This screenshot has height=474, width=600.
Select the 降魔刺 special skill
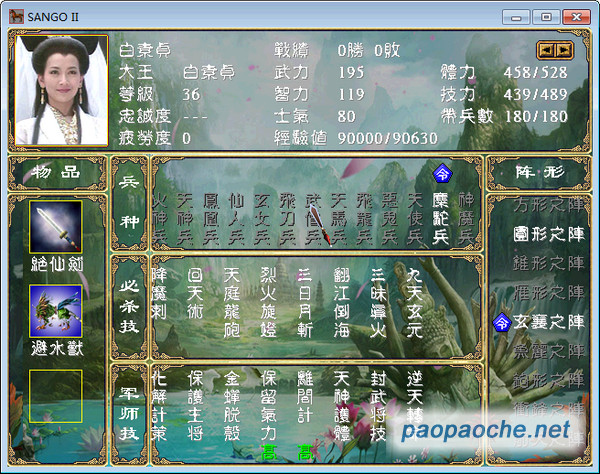click(159, 294)
